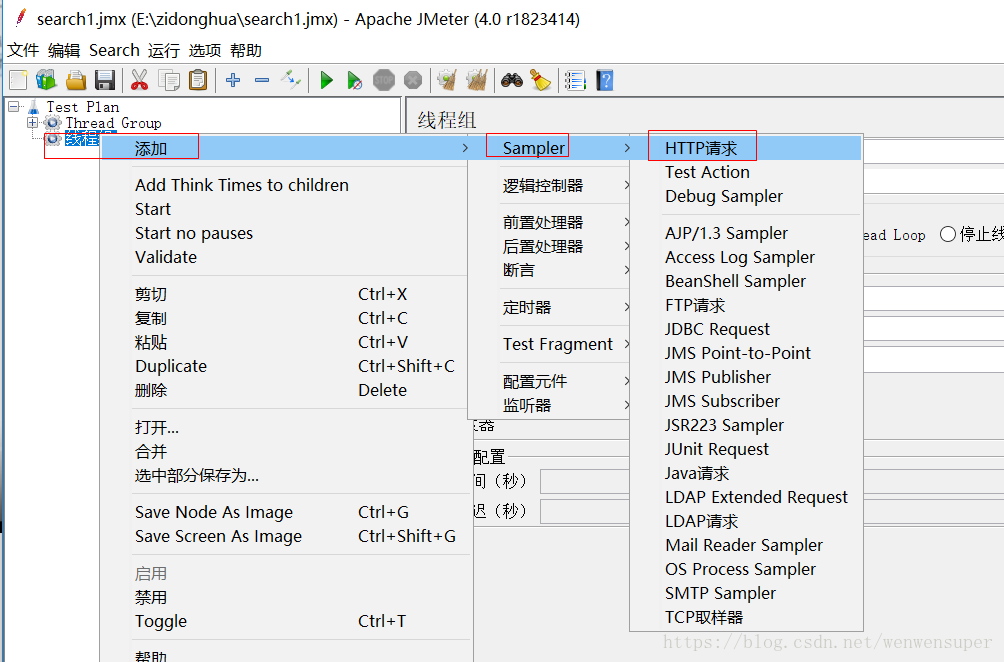Image resolution: width=1004 pixels, height=662 pixels.
Task: Select the 停止线程 radio button
Action: 948,234
